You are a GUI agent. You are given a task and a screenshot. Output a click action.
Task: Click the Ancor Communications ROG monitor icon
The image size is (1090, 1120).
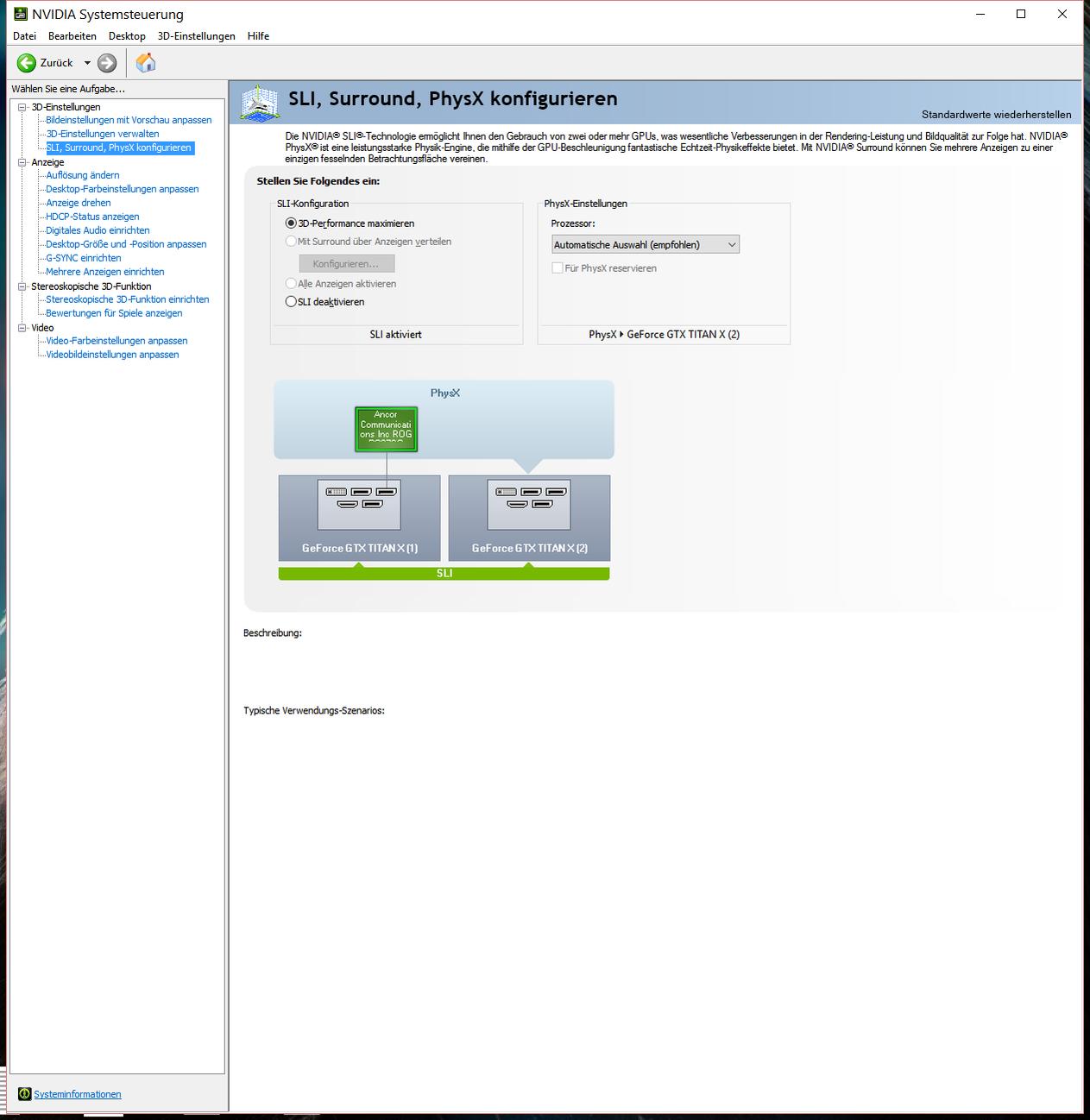click(386, 429)
